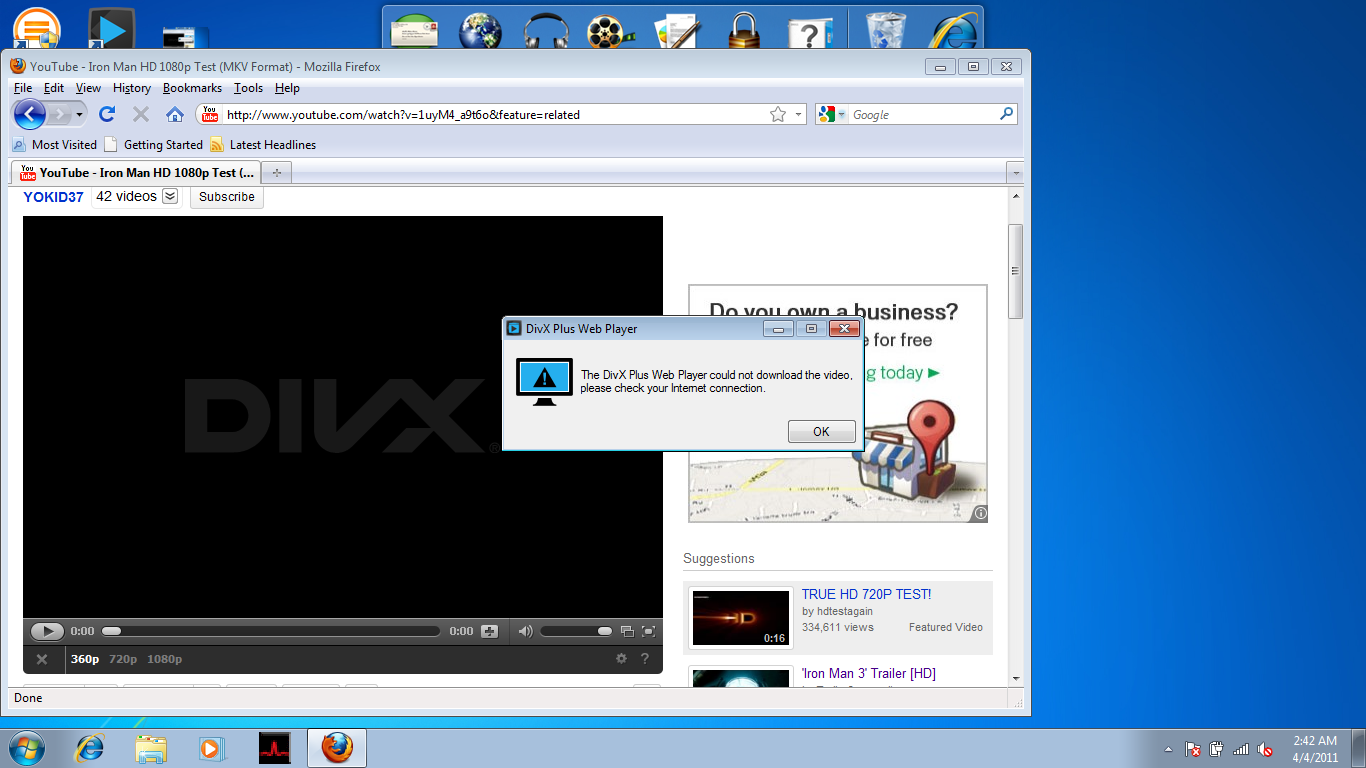Viewport: 1366px width, 768px height.
Task: Bookmark this page with the star icon
Action: (778, 114)
